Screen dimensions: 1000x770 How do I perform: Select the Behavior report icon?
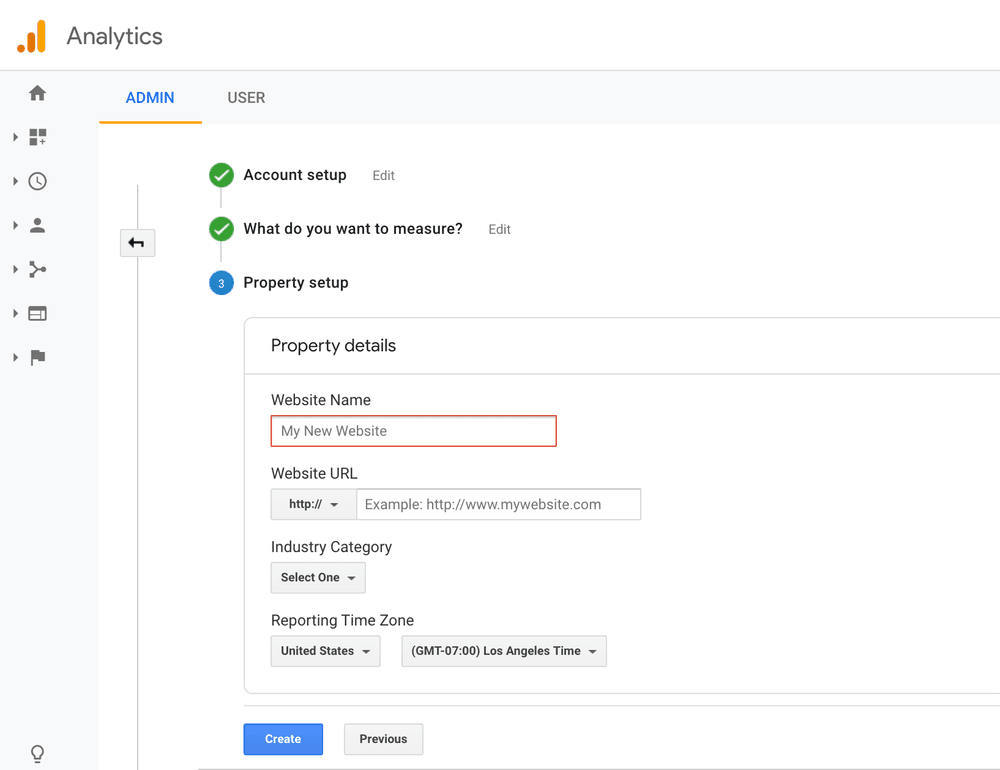(37, 313)
